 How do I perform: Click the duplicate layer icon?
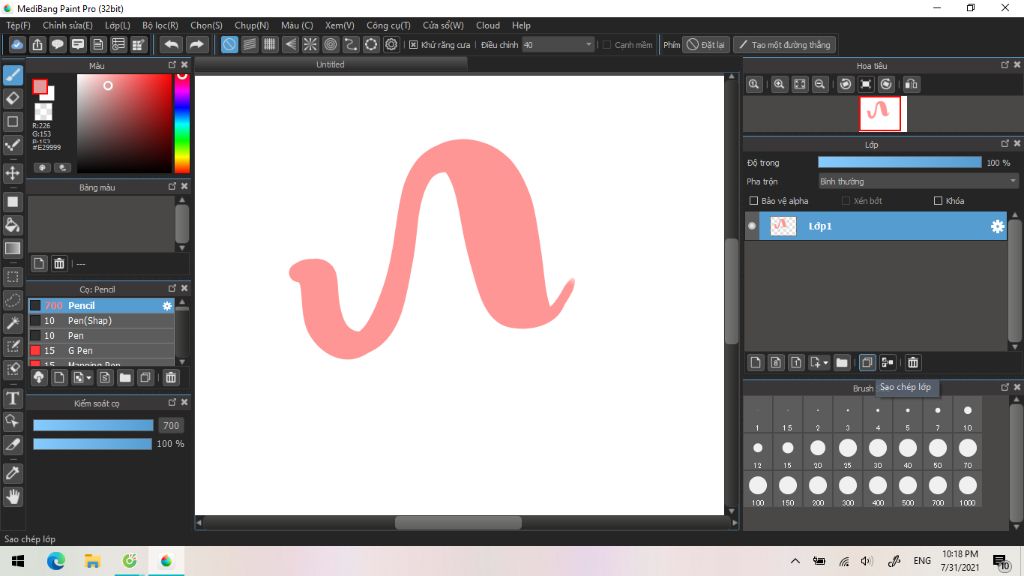(x=867, y=362)
